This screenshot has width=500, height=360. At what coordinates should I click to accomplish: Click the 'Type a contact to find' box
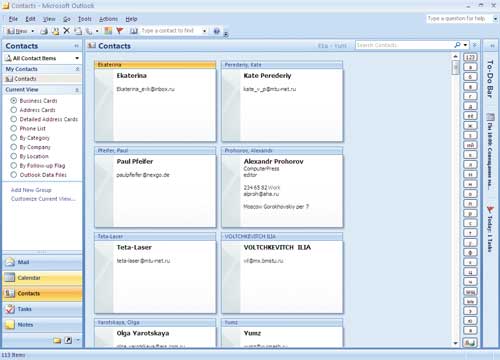(171, 31)
